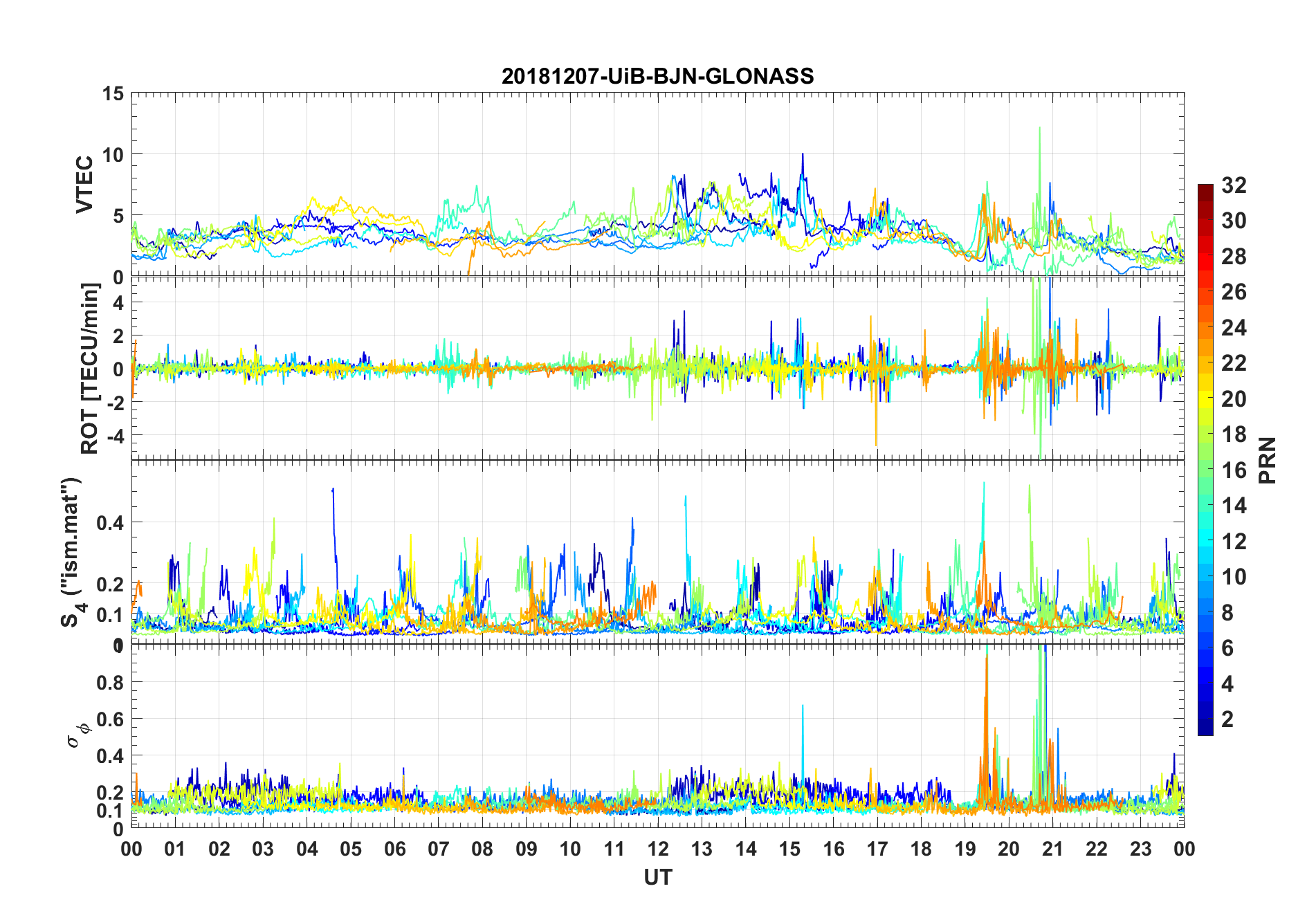
Task: Click VTEC axis tick label 5
Action: [x=118, y=216]
